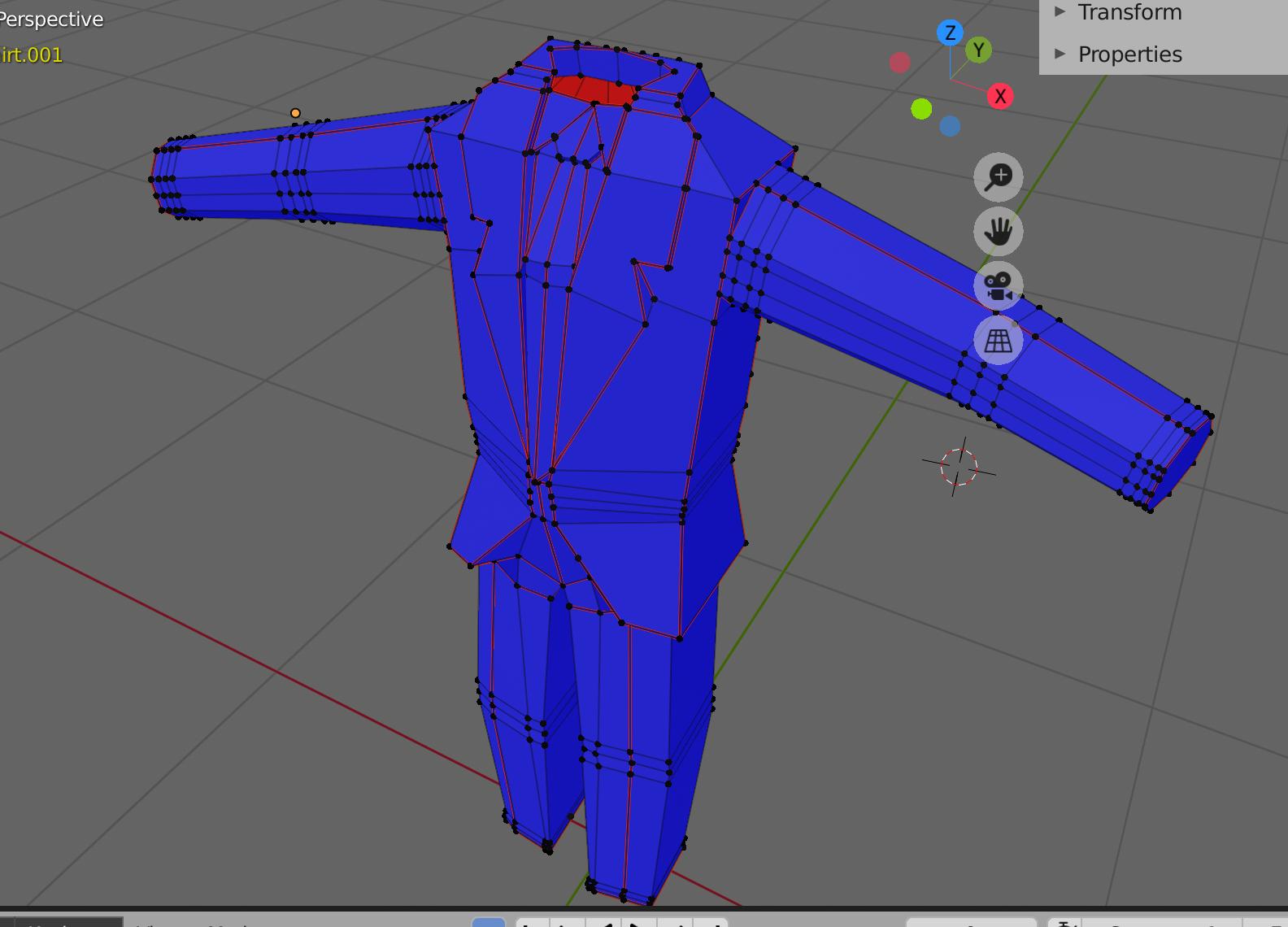1288x927 pixels.
Task: Click the dim blue negative Z axis dot
Action: click(x=950, y=126)
